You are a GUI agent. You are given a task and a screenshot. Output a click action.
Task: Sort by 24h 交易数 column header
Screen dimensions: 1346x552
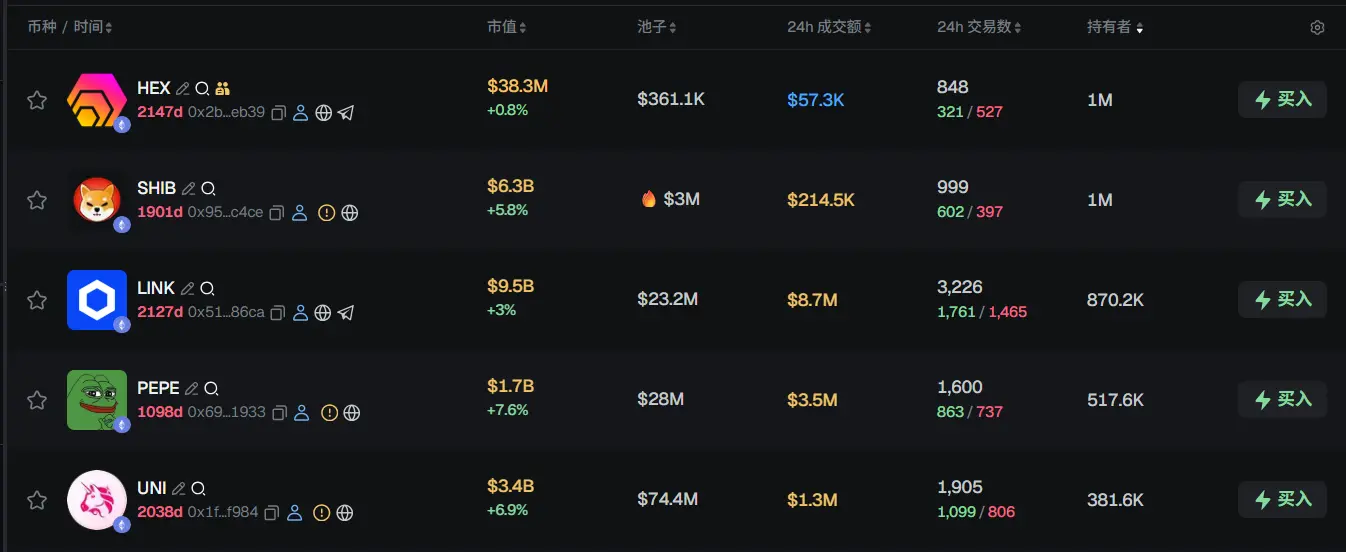click(978, 27)
